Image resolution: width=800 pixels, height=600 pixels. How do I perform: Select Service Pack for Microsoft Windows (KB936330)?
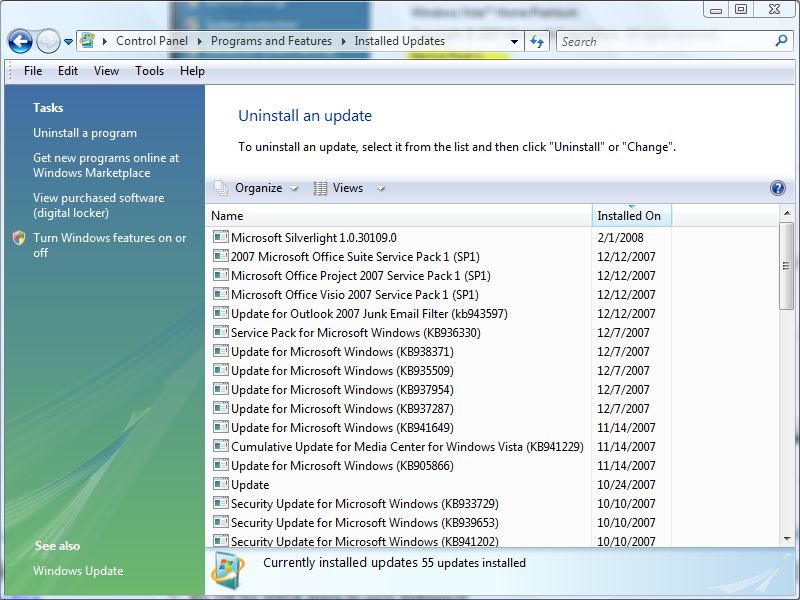click(x=356, y=333)
